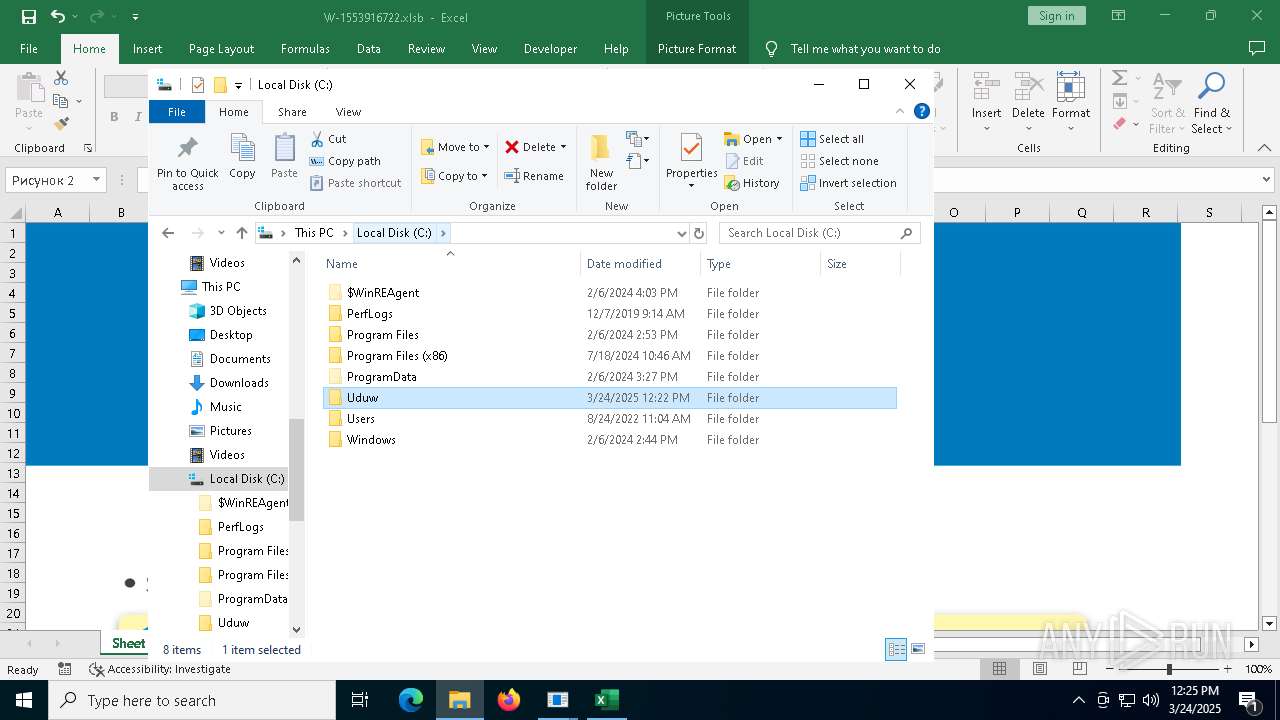Open Copy to dropdown
The width and height of the screenshot is (1280, 720).
[455, 176]
